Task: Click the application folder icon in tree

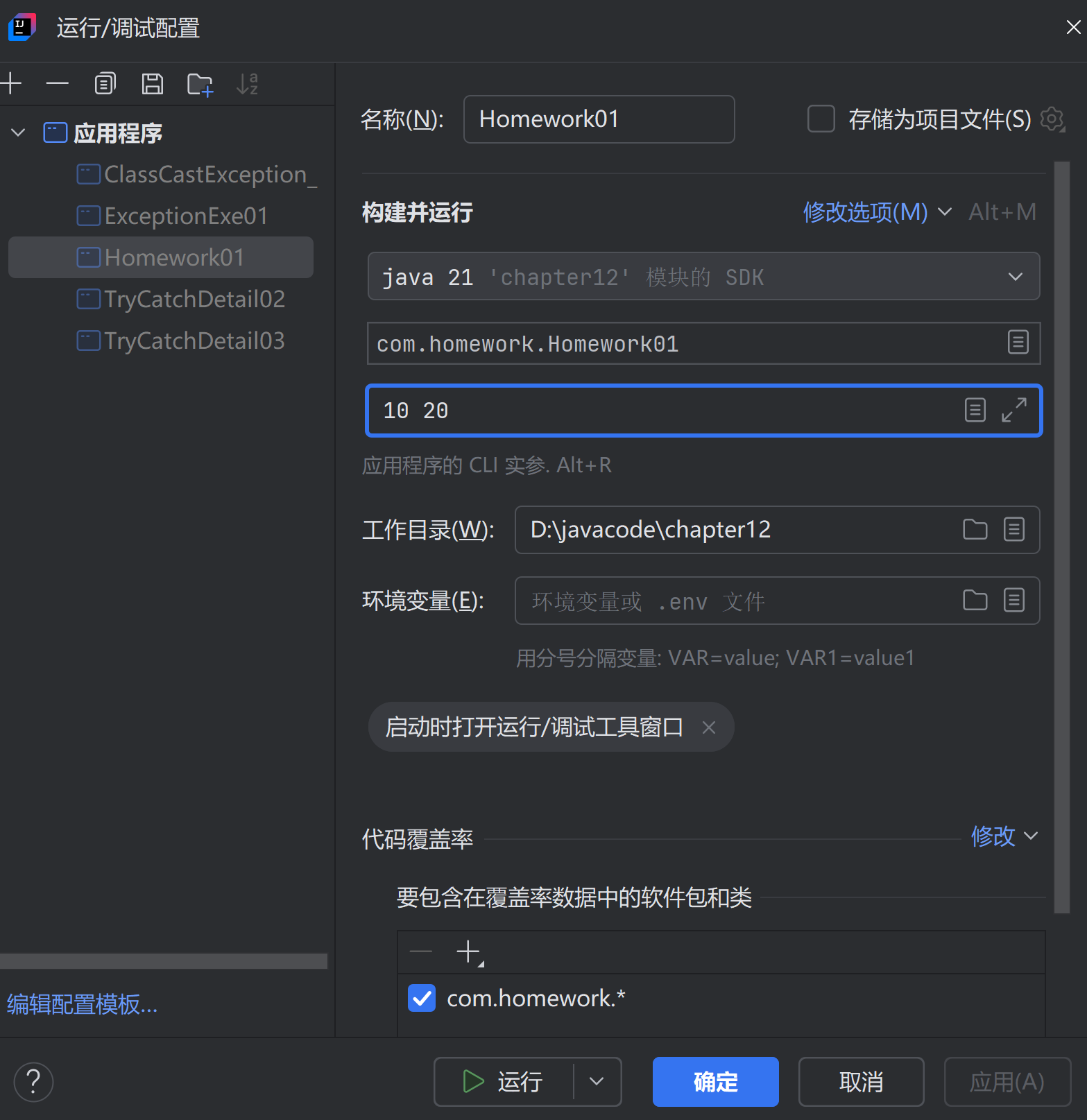Action: 55,132
